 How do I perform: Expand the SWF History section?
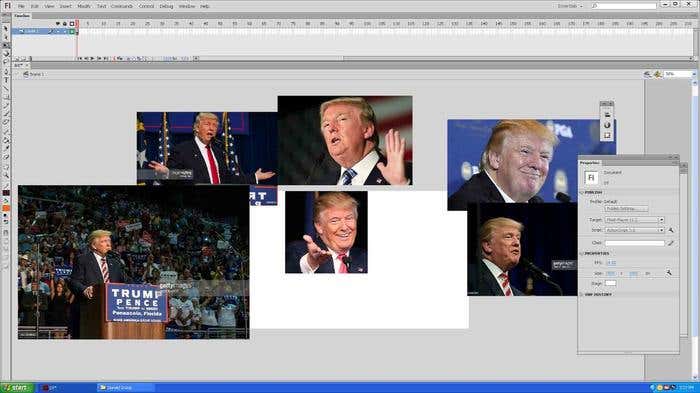coord(582,295)
